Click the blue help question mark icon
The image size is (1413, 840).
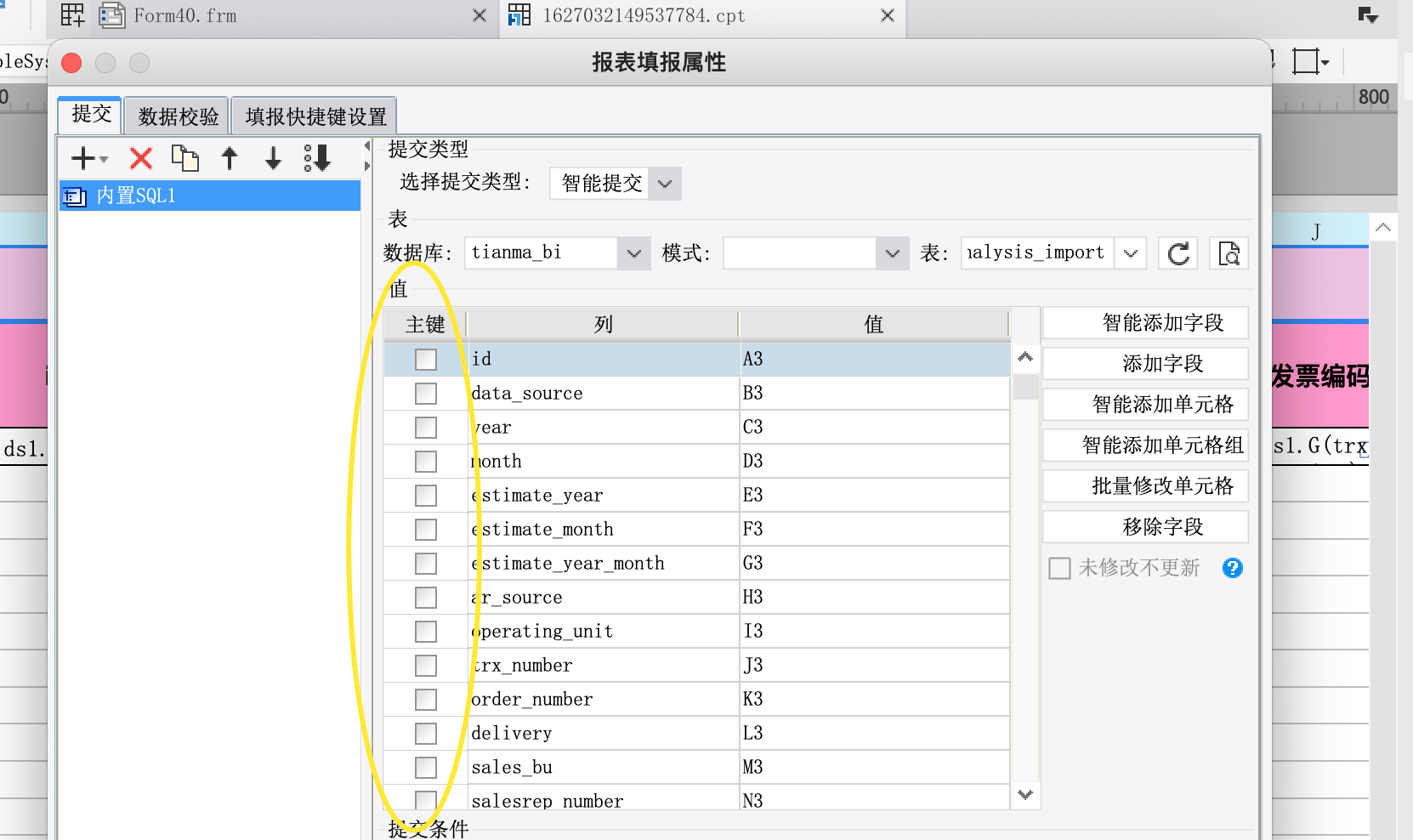pos(1233,568)
